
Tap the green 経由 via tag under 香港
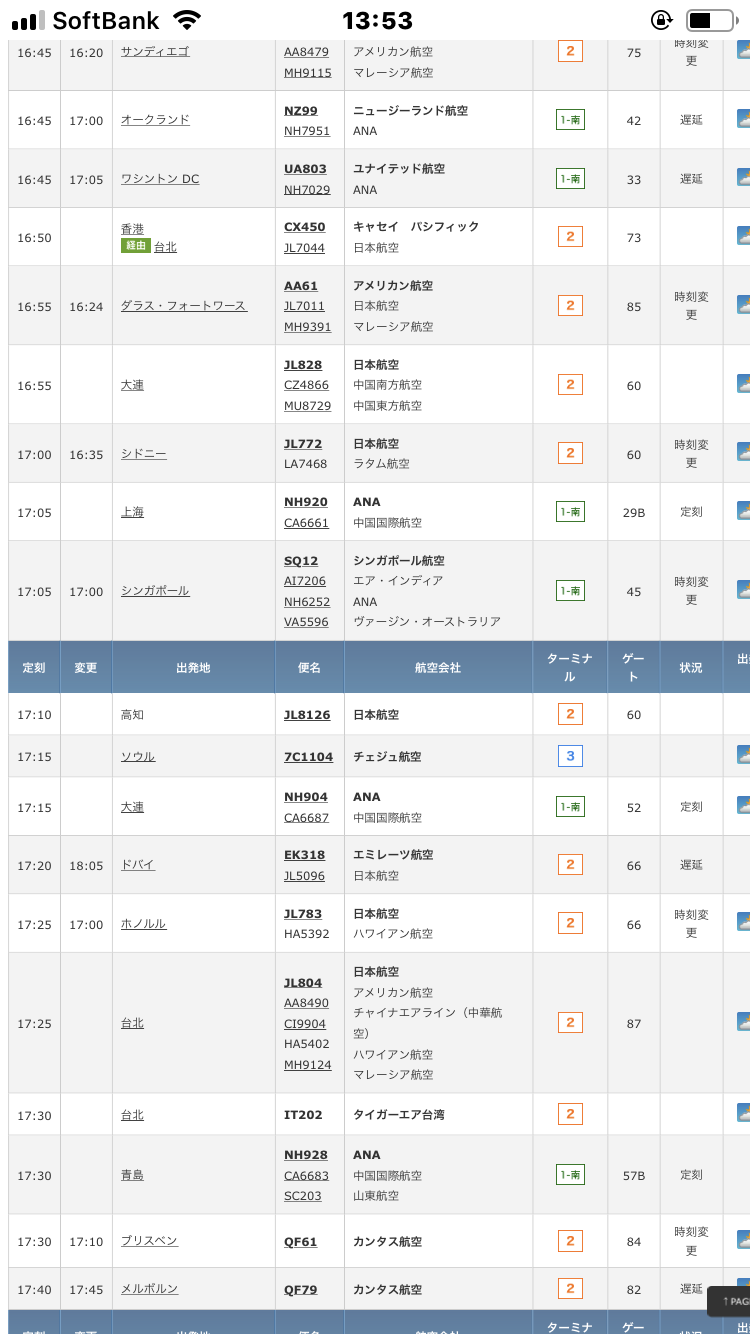[135, 246]
